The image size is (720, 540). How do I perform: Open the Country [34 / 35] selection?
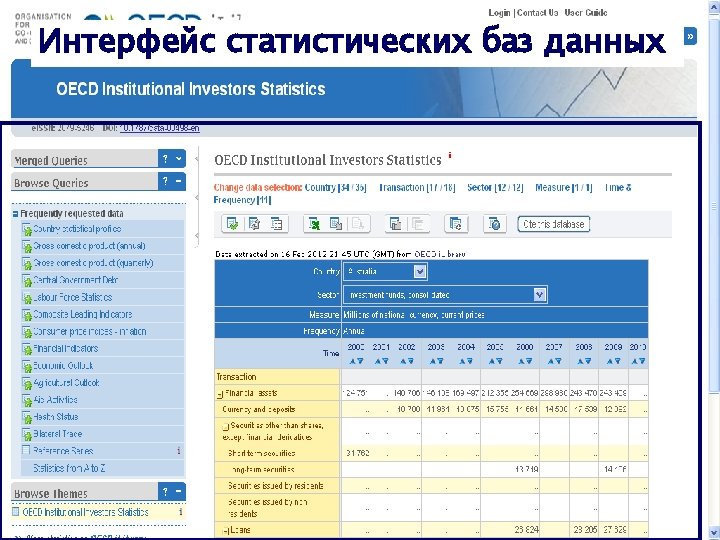(x=336, y=187)
